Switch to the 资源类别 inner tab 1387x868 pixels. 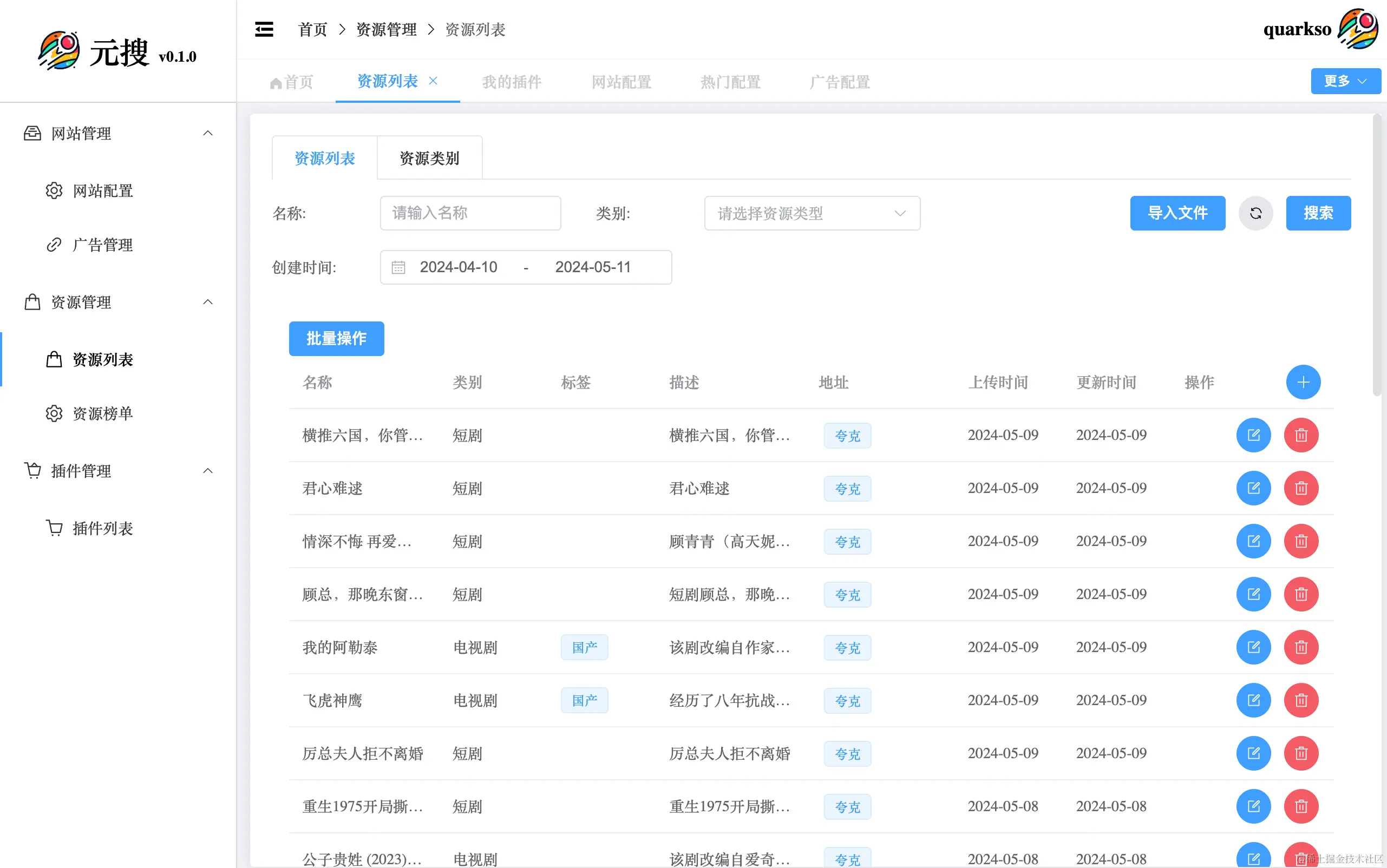(429, 158)
